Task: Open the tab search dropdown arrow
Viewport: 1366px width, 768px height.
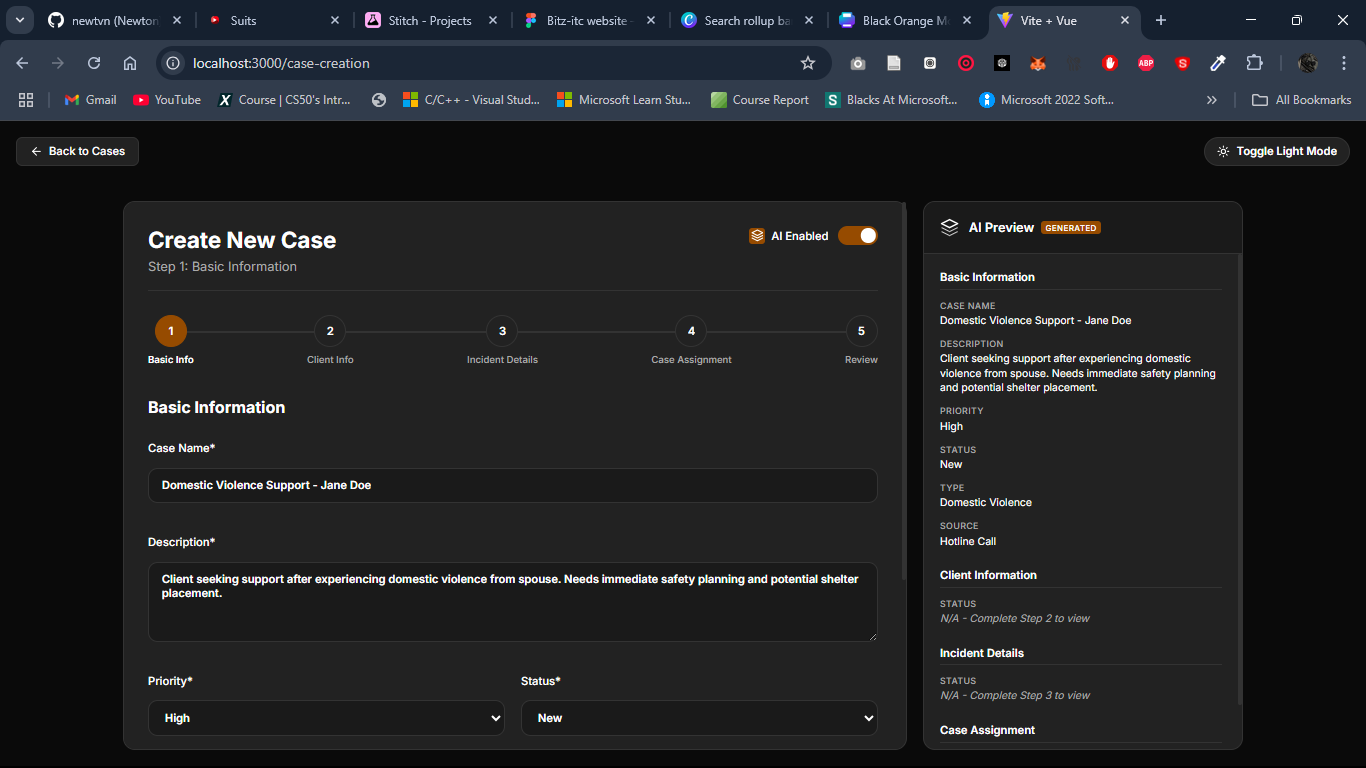Action: [19, 20]
